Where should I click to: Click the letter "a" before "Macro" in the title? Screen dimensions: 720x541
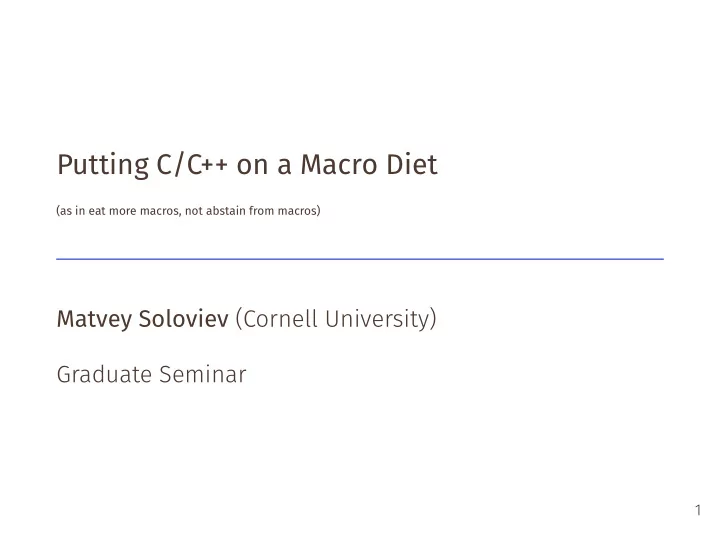click(284, 166)
